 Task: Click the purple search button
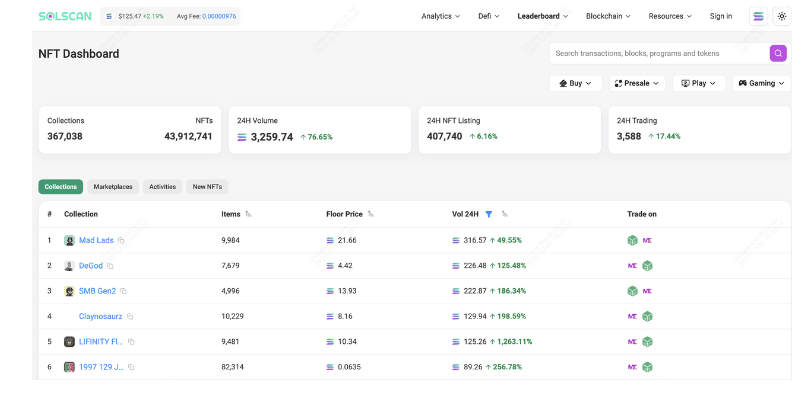tap(778, 53)
